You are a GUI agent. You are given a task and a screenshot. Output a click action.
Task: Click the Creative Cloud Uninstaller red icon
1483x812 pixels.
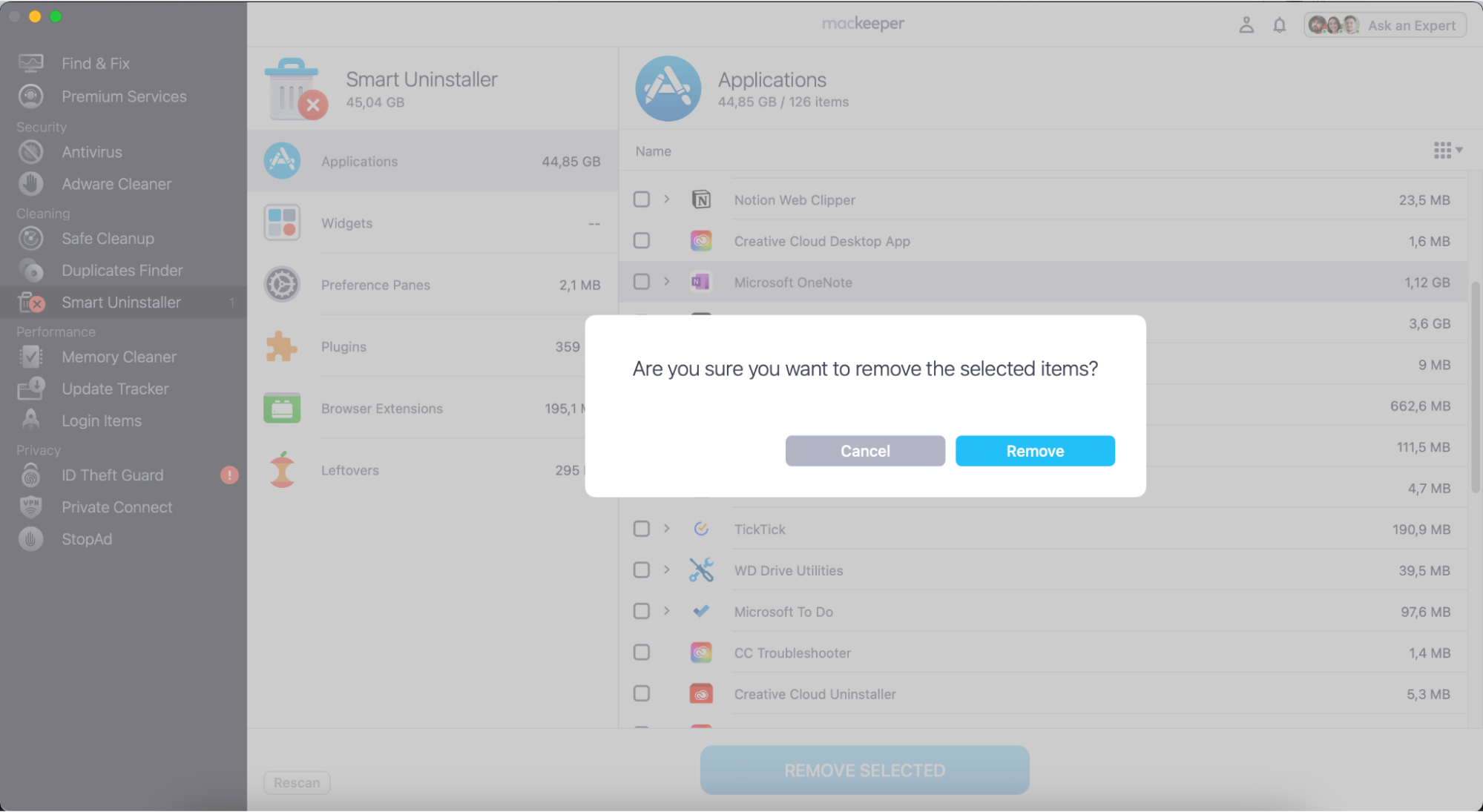701,693
